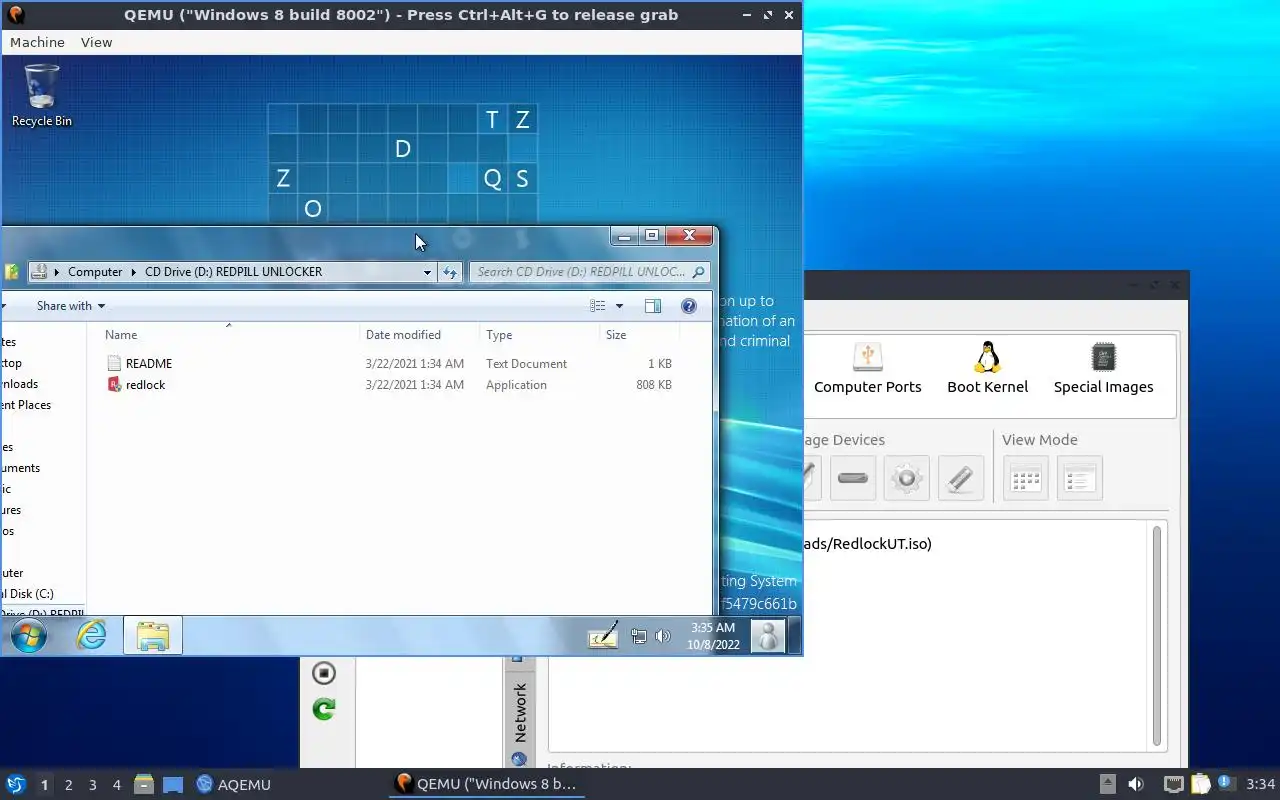This screenshot has width=1280, height=800.
Task: Click the hard disk device button in AQEMU
Action: pos(853,478)
